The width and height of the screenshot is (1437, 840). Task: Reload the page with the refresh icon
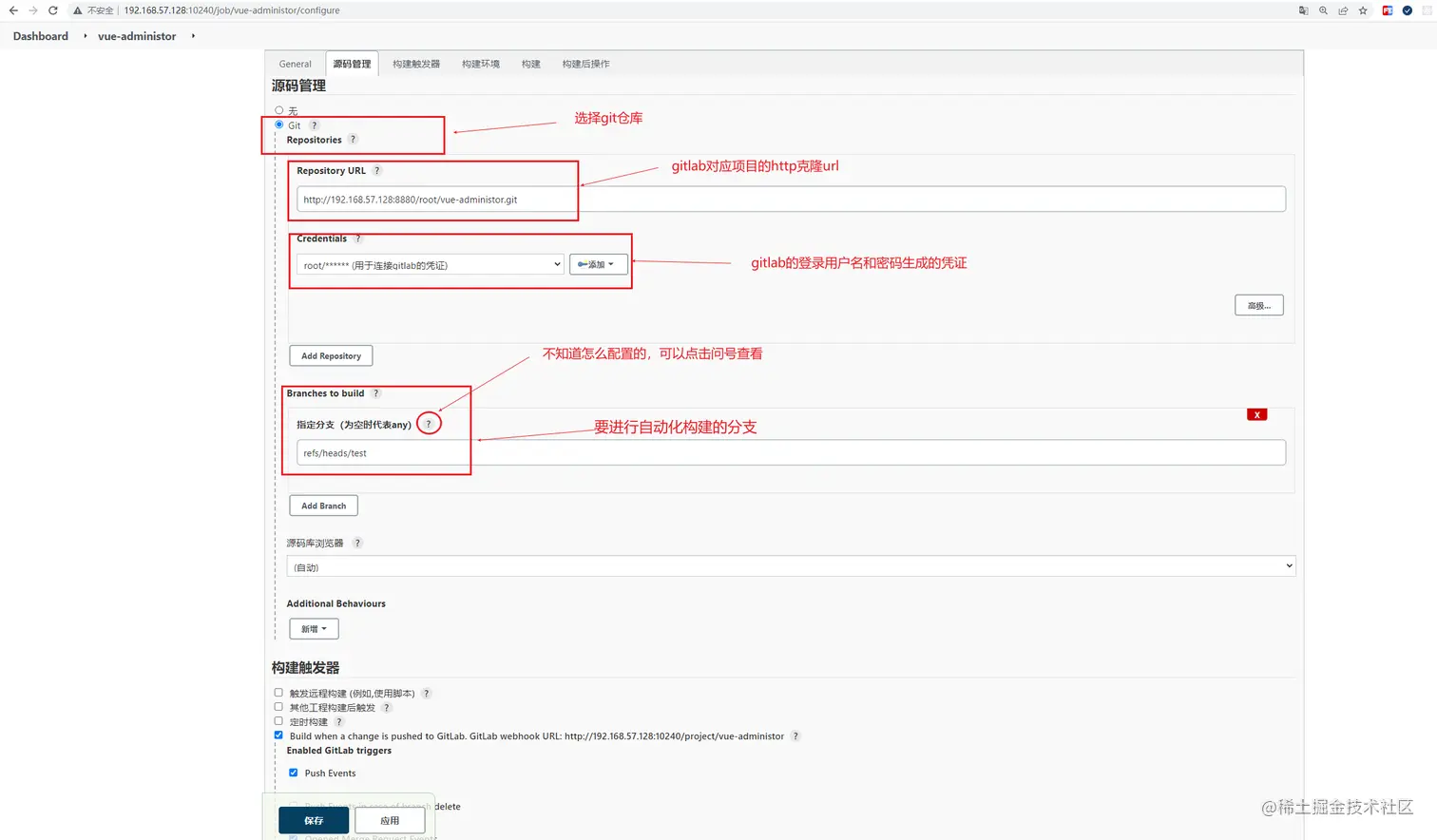pos(53,10)
